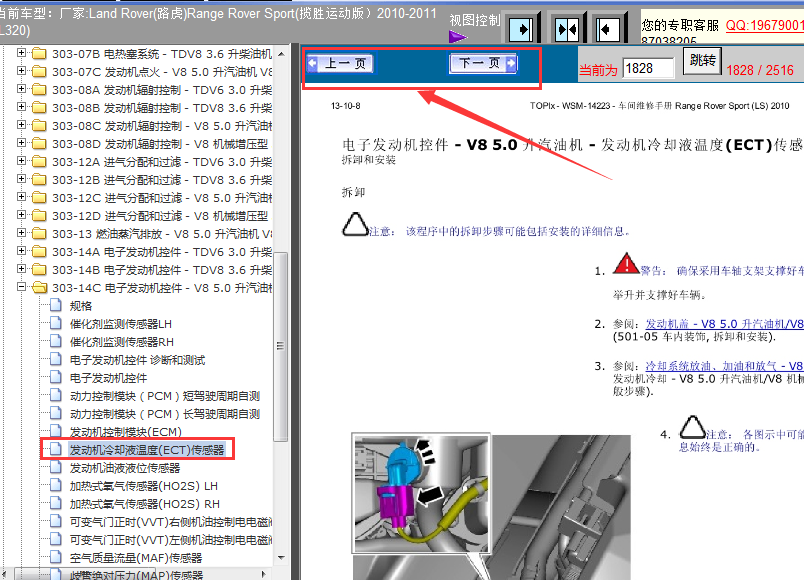804x580 pixels.
Task: Click folder icon of 303-12D 进气分配和过滤
Action: [39, 215]
